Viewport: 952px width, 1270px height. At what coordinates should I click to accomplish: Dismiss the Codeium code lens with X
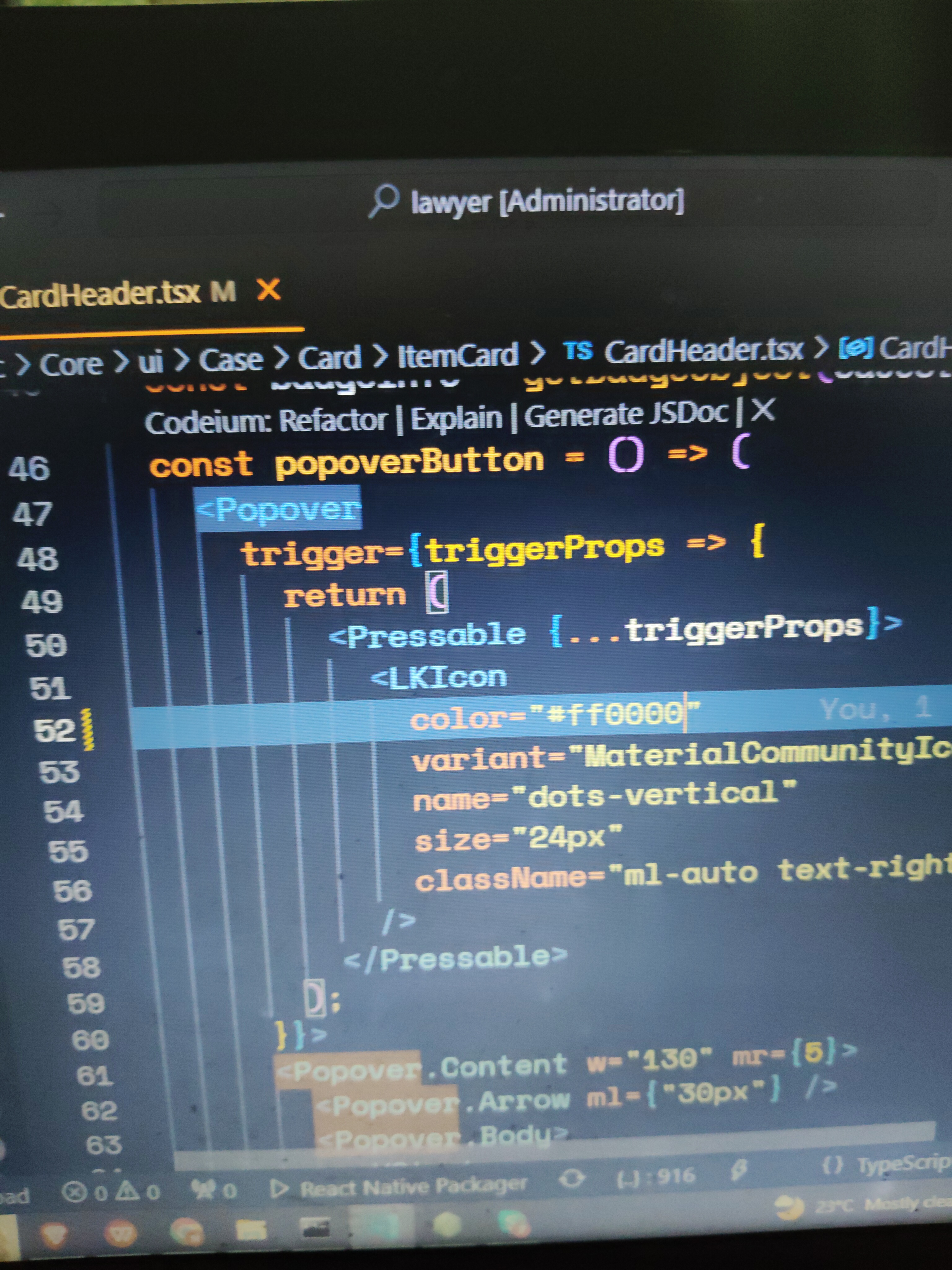(763, 410)
